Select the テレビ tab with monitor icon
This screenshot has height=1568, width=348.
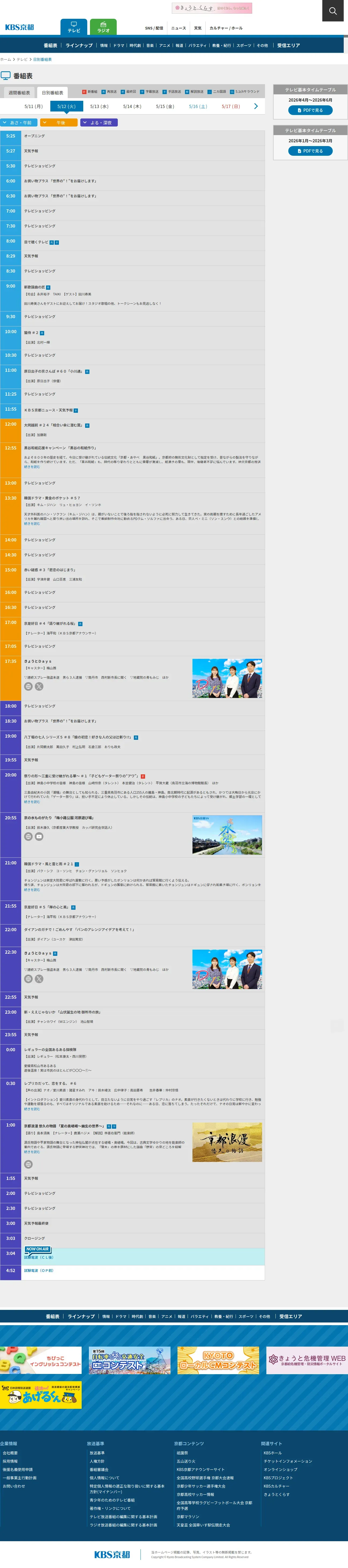pos(74,27)
